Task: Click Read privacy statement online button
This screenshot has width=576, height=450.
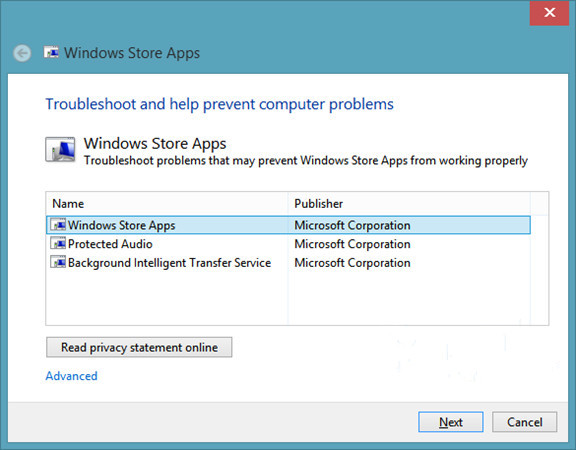Action: pyautogui.click(x=139, y=347)
